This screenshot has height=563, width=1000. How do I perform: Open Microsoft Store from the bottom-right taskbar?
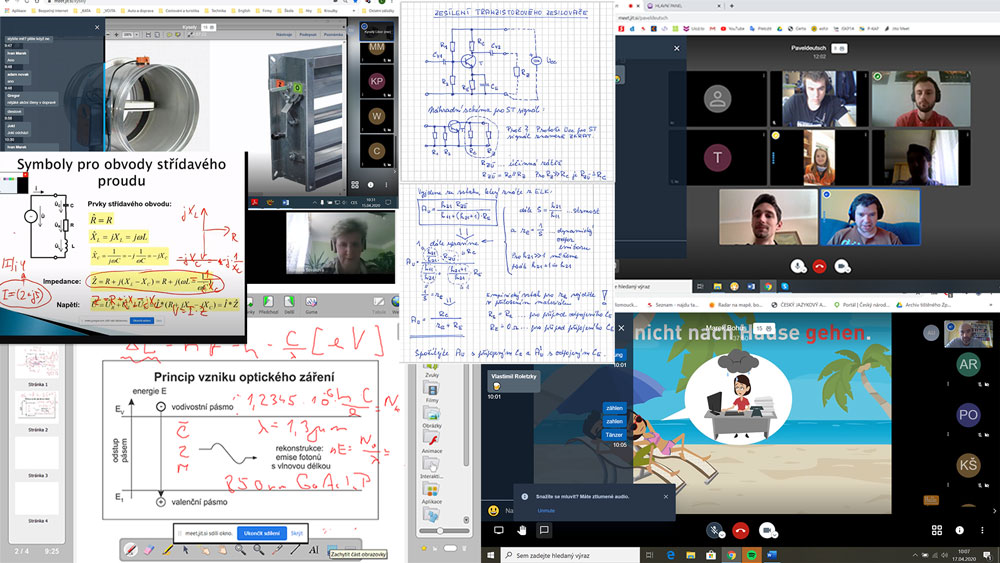(x=710, y=555)
